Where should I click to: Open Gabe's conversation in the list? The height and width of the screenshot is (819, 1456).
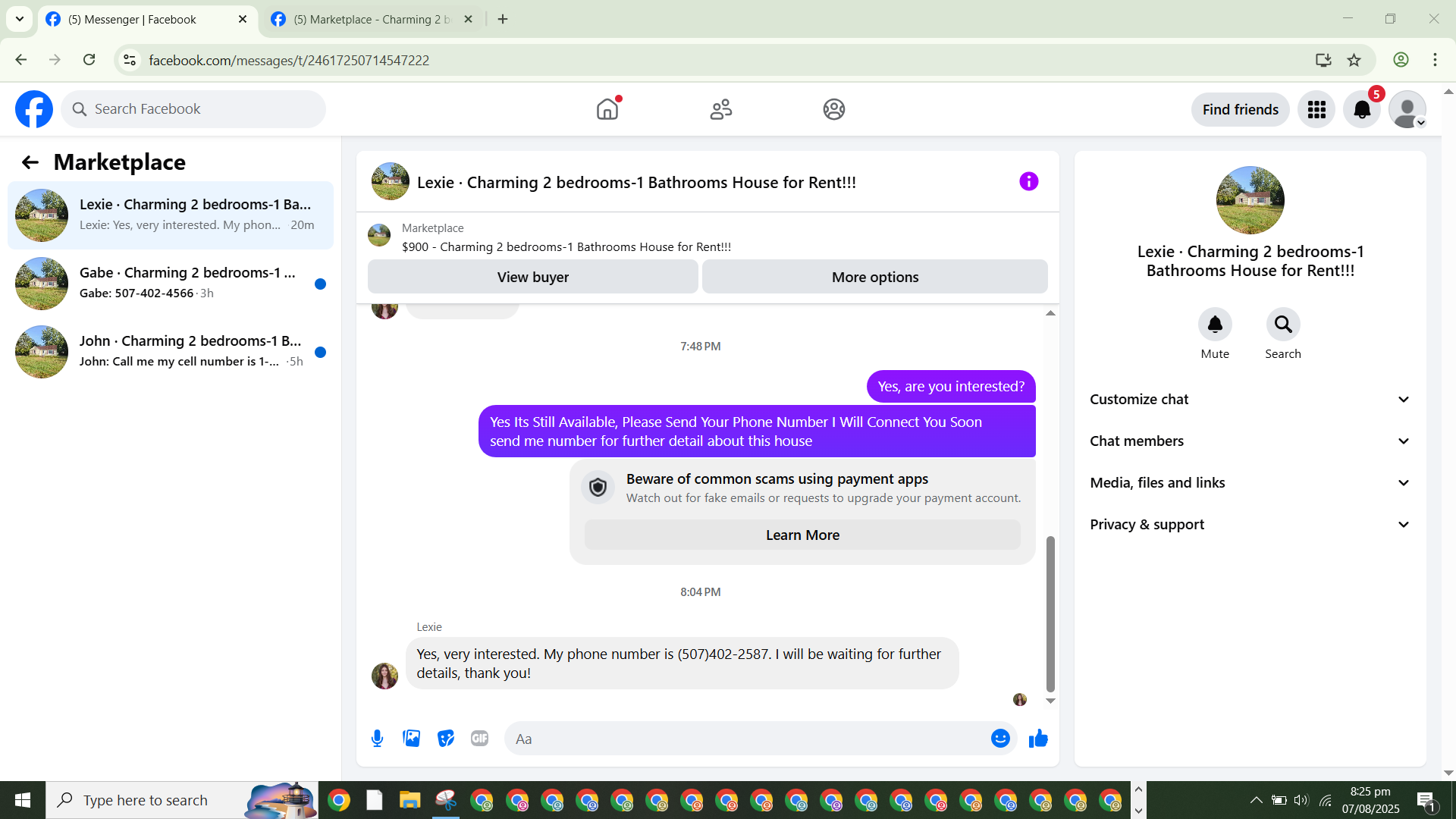point(171,284)
